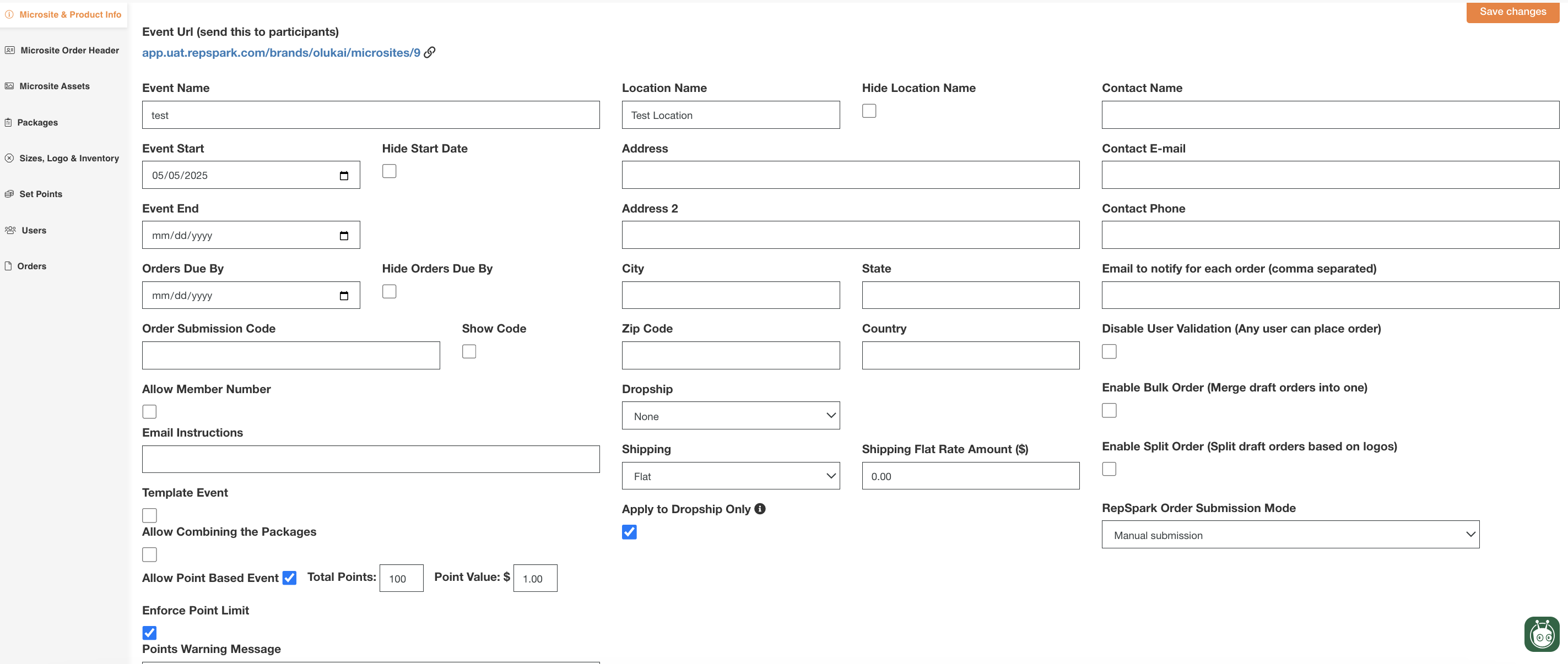Click the Microsite & Product Info icon
The height and width of the screenshot is (664, 1568).
pos(9,15)
